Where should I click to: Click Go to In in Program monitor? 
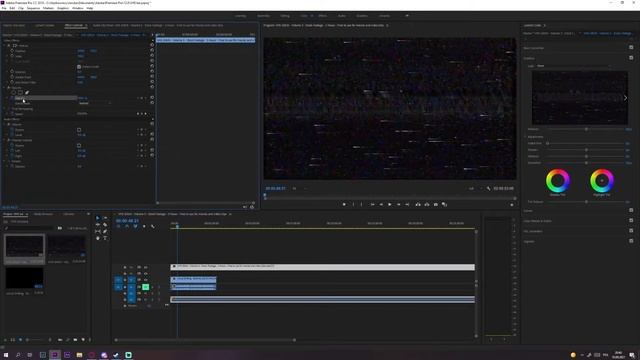point(372,204)
